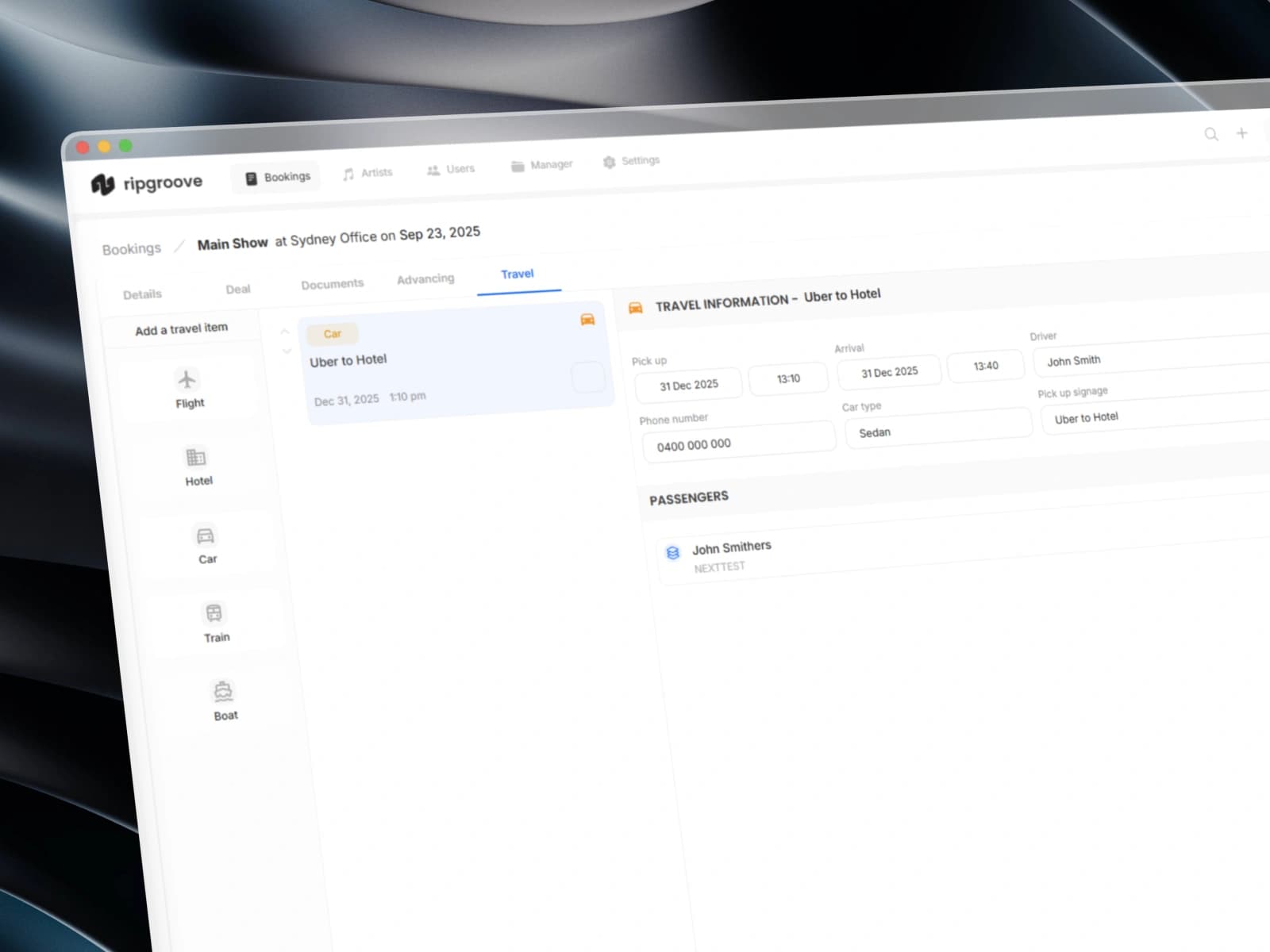Image resolution: width=1270 pixels, height=952 pixels.
Task: Switch to the Advancing tab
Action: click(425, 278)
